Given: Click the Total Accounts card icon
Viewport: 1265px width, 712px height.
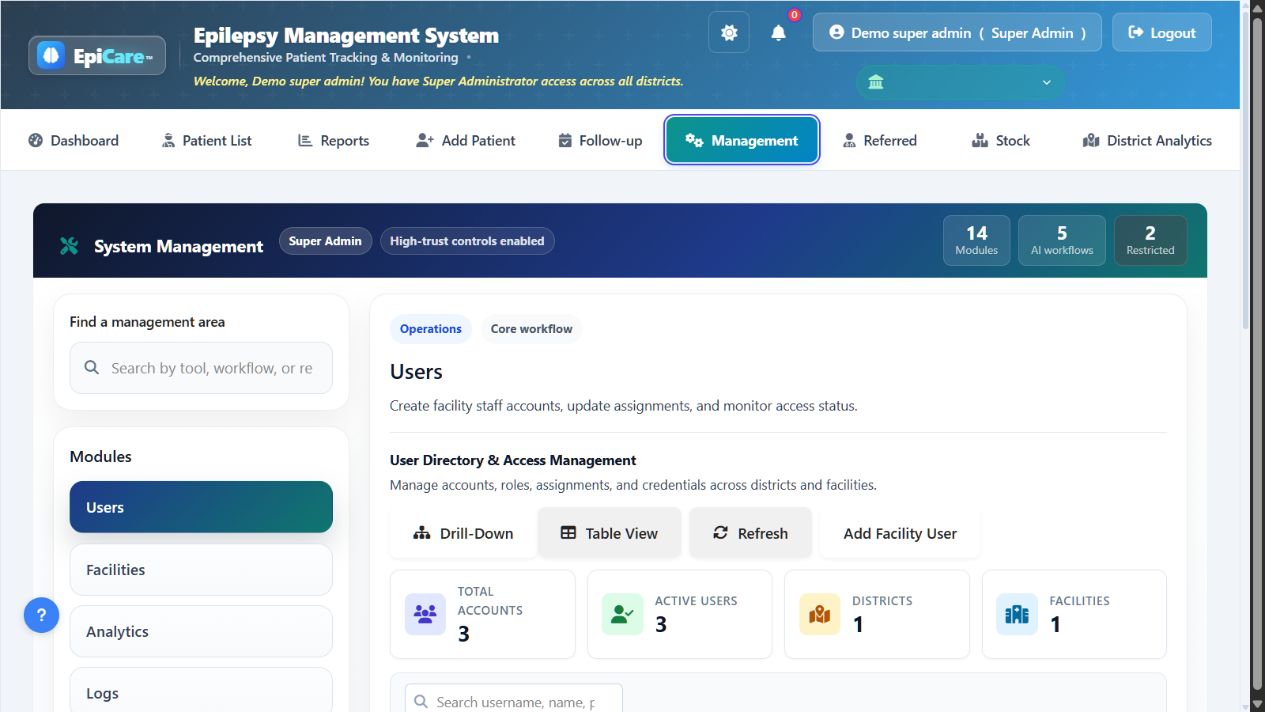Looking at the screenshot, I should click(x=426, y=614).
